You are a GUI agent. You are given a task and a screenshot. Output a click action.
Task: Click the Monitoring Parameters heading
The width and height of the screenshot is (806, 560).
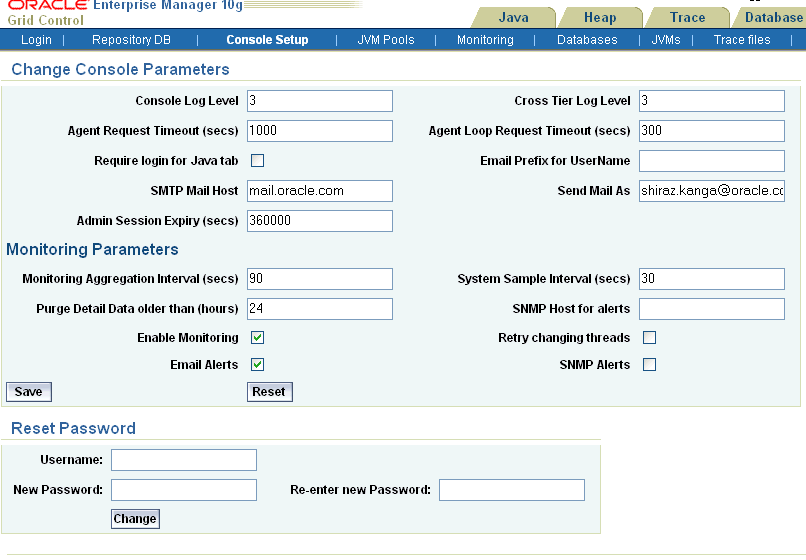coord(93,249)
